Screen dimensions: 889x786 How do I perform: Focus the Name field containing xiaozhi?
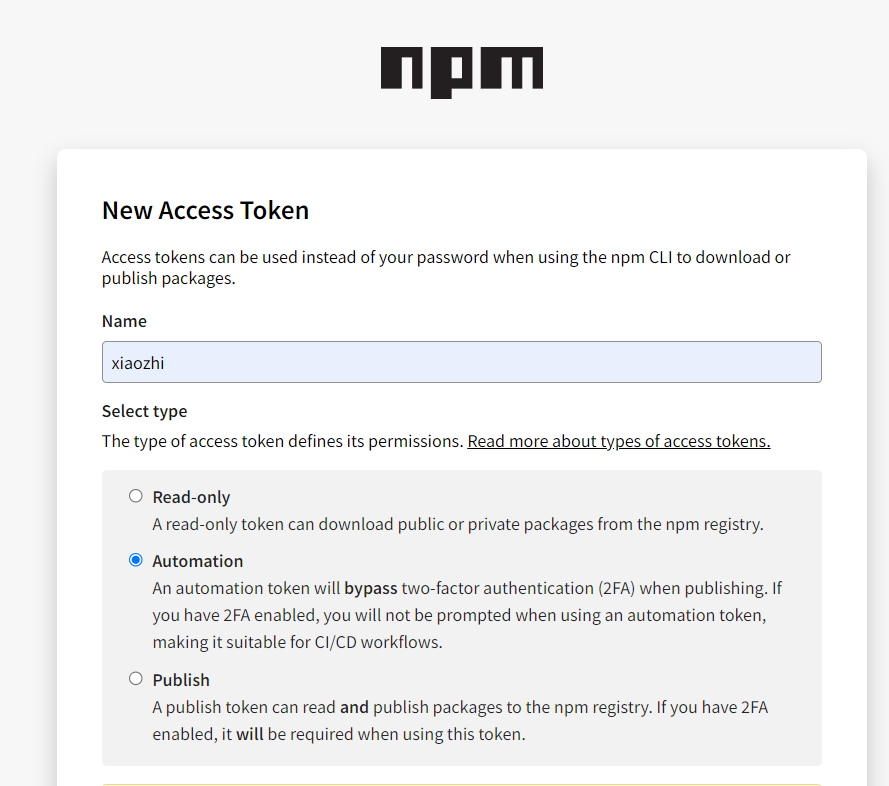coord(461,362)
